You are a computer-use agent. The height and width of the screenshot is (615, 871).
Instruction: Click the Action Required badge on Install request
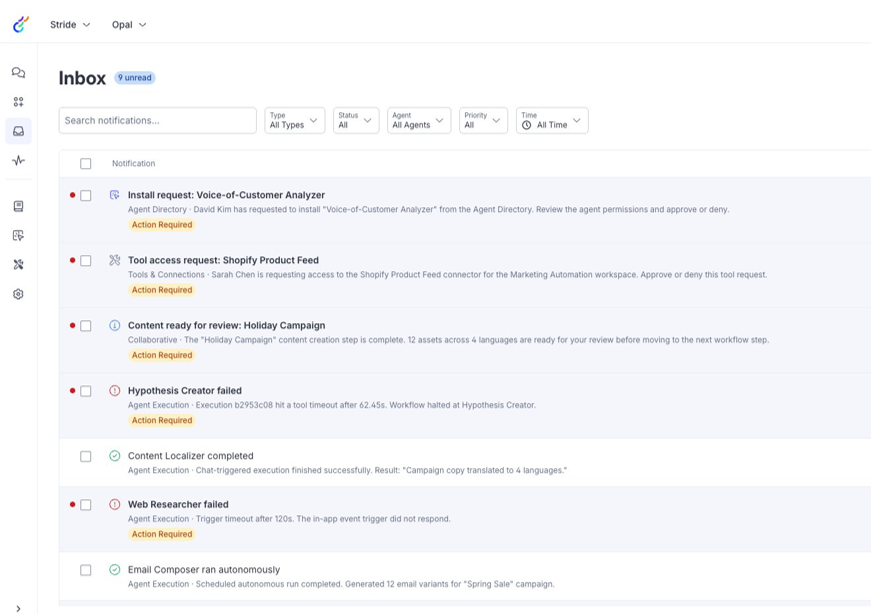161,225
